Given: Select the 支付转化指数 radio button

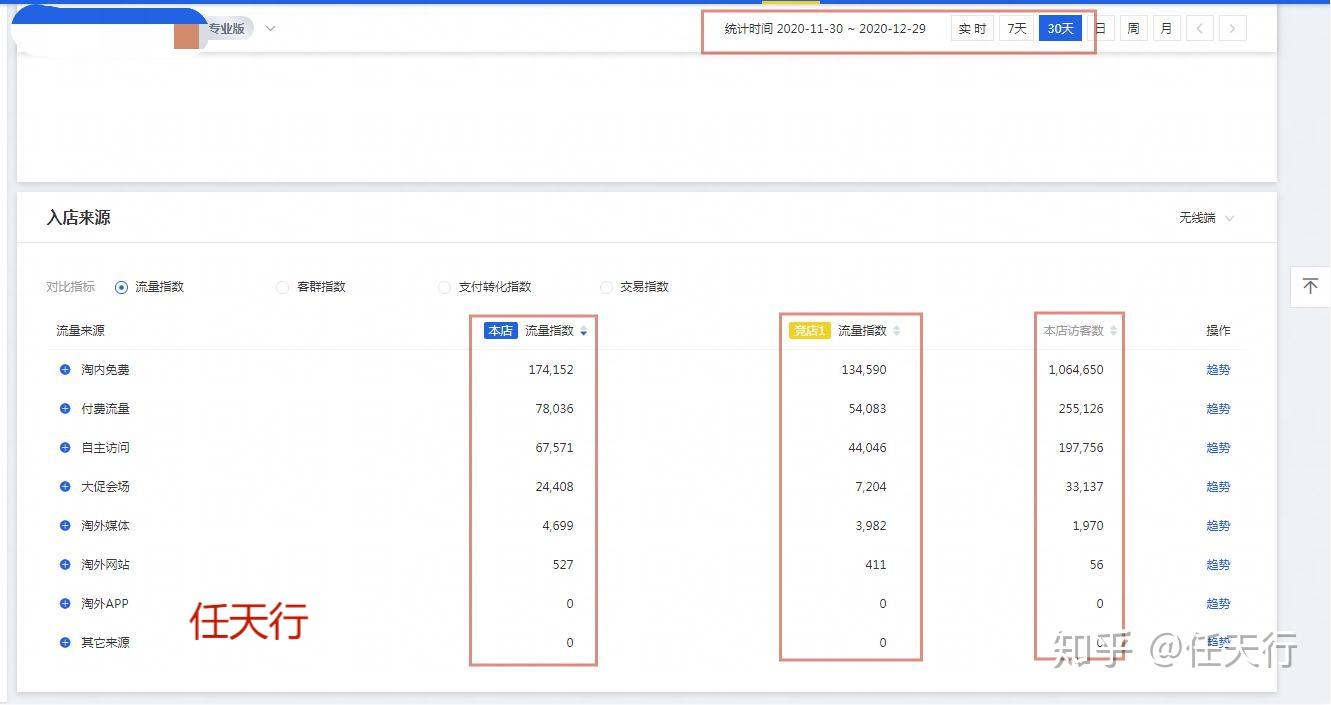Looking at the screenshot, I should click(445, 287).
